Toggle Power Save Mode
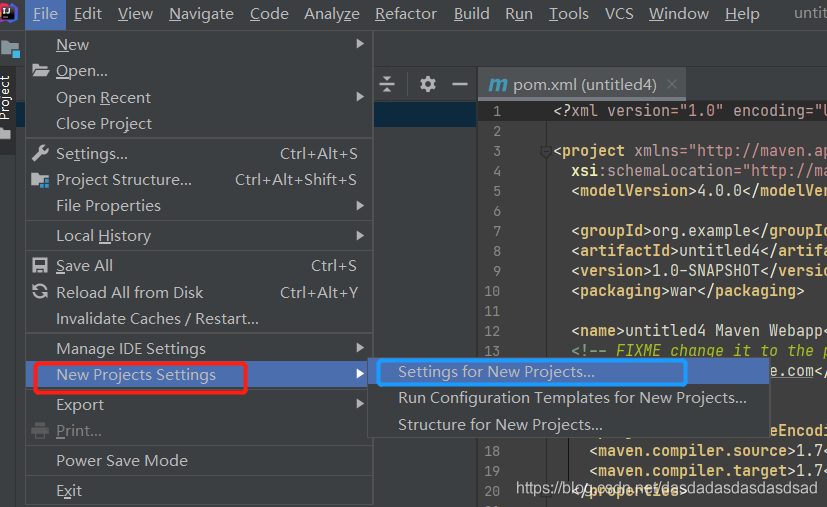827x507 pixels. coord(122,461)
